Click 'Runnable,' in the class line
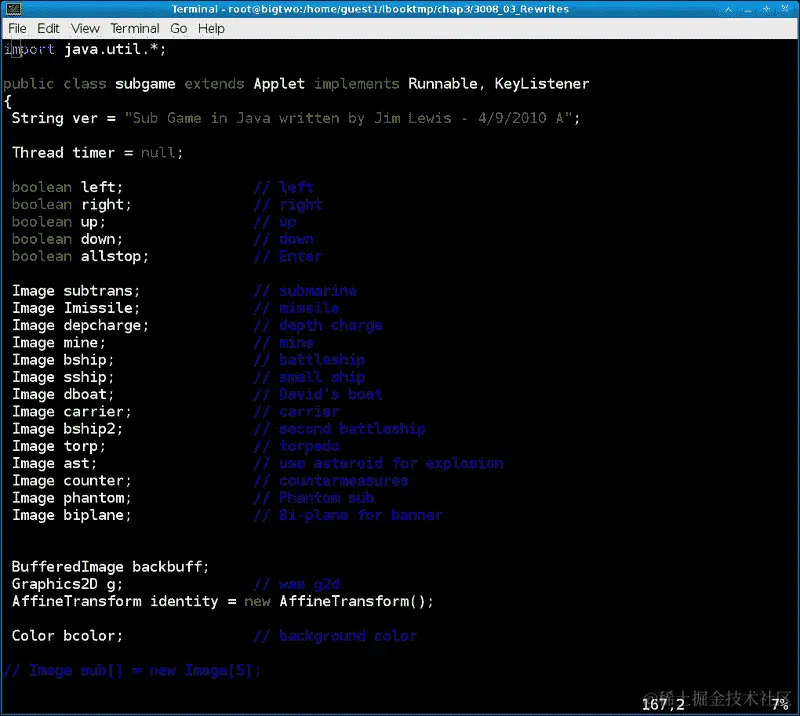 [446, 84]
